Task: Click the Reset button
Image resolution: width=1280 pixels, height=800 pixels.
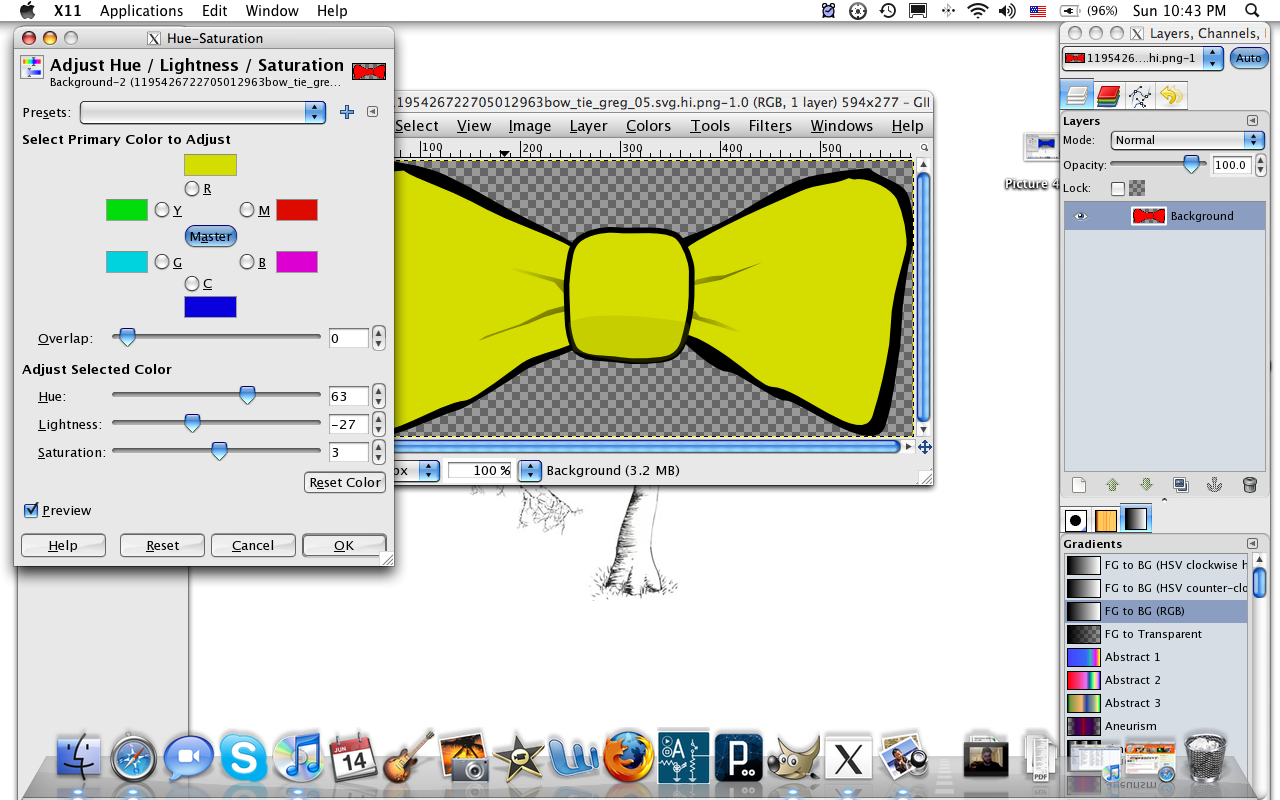Action: click(x=162, y=545)
